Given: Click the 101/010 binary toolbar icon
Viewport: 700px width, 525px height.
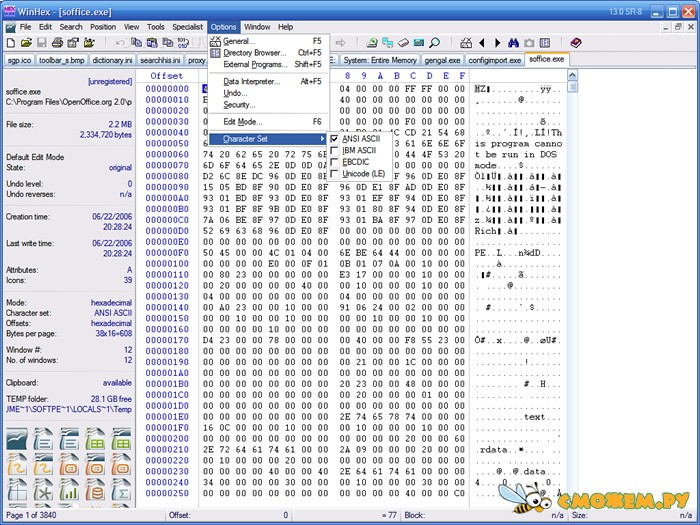Looking at the screenshot, I should pyautogui.click(x=183, y=43).
